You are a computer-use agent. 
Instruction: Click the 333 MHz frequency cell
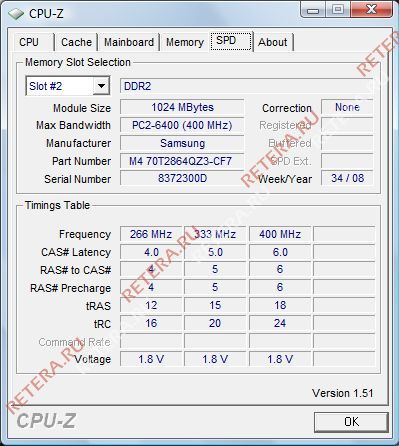215,234
